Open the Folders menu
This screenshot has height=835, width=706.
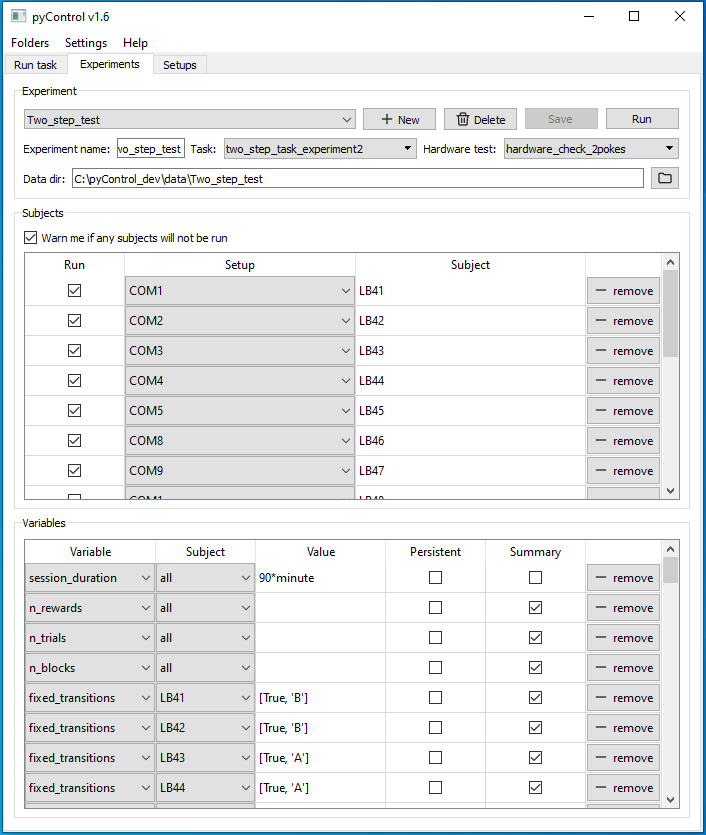[30, 43]
